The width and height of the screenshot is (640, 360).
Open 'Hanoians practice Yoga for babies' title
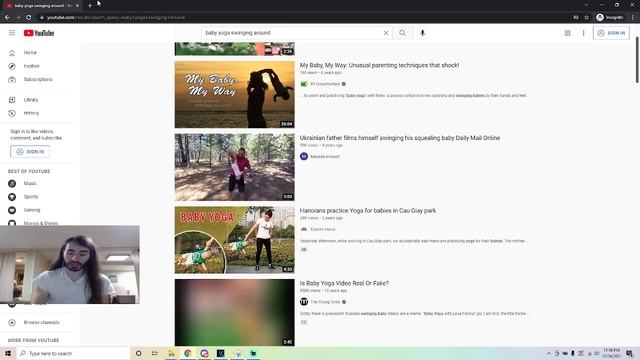[368, 211]
